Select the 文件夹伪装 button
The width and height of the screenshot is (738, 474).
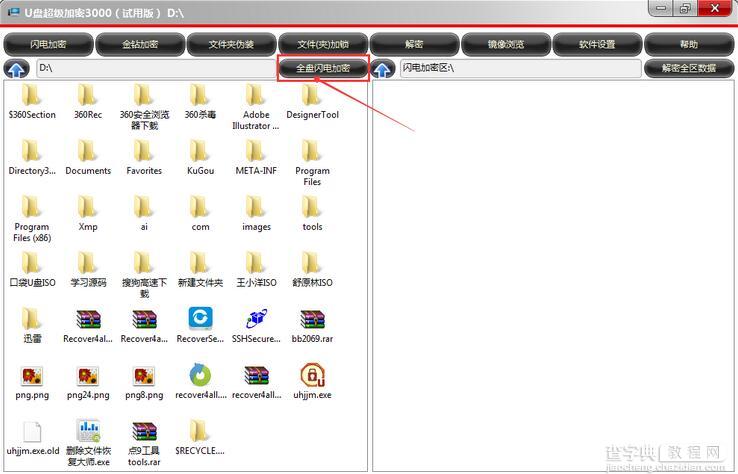tap(231, 44)
